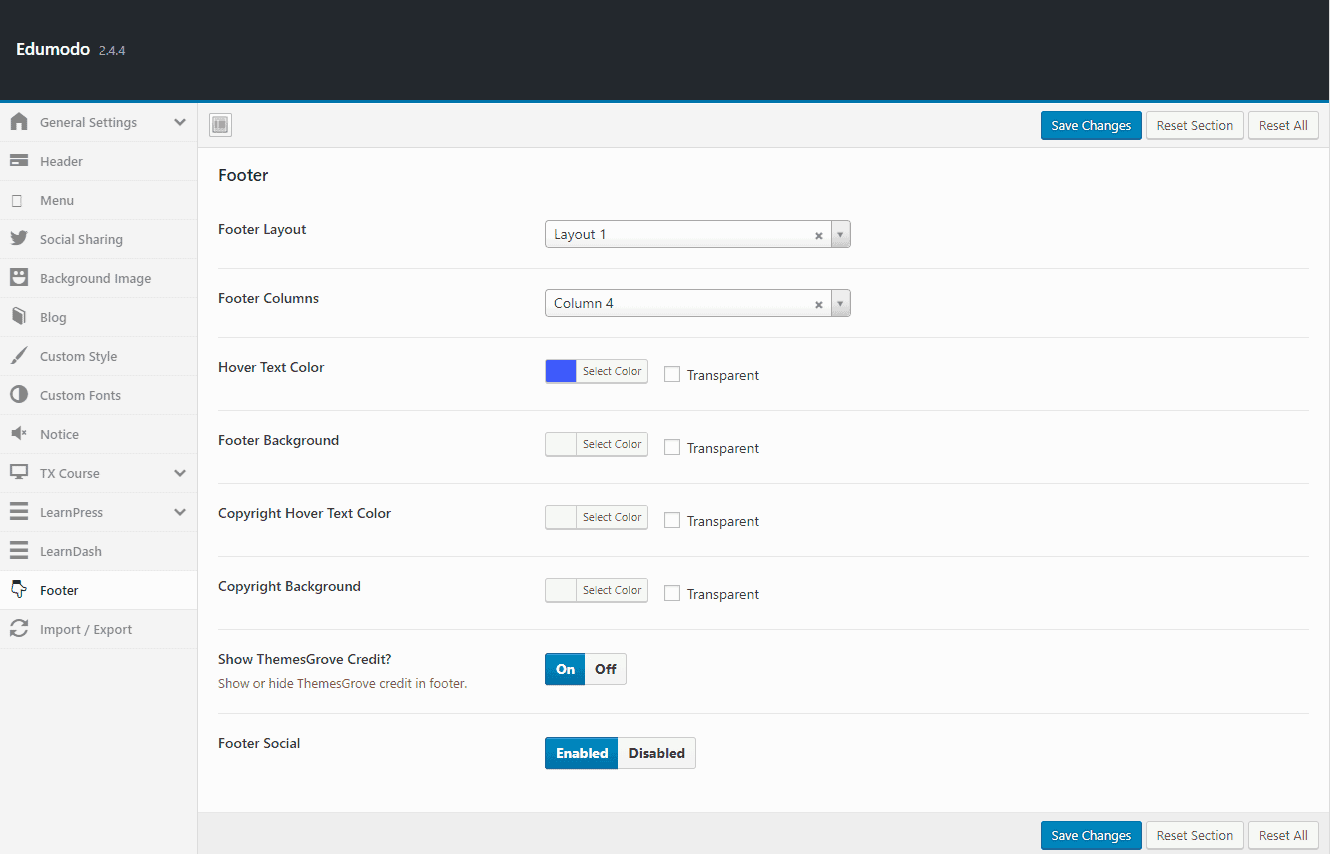The height and width of the screenshot is (854, 1330).
Task: Click the Twitter bird icon for Social Sharing
Action: tap(19, 239)
